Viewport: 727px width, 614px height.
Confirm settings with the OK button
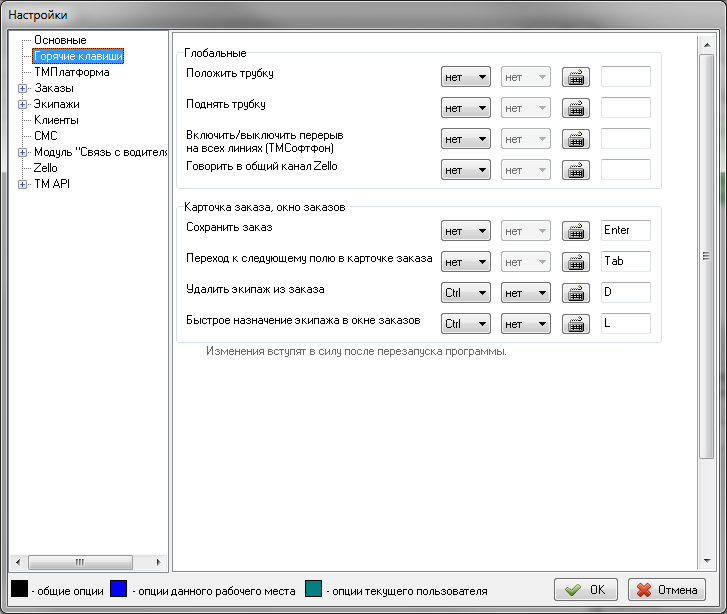pyautogui.click(x=586, y=590)
